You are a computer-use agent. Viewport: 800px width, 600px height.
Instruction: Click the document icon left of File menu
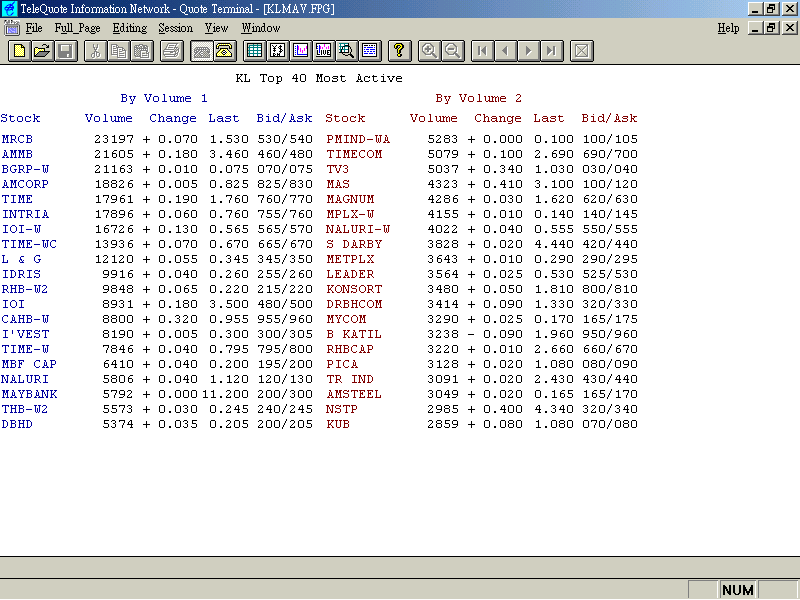pos(11,28)
